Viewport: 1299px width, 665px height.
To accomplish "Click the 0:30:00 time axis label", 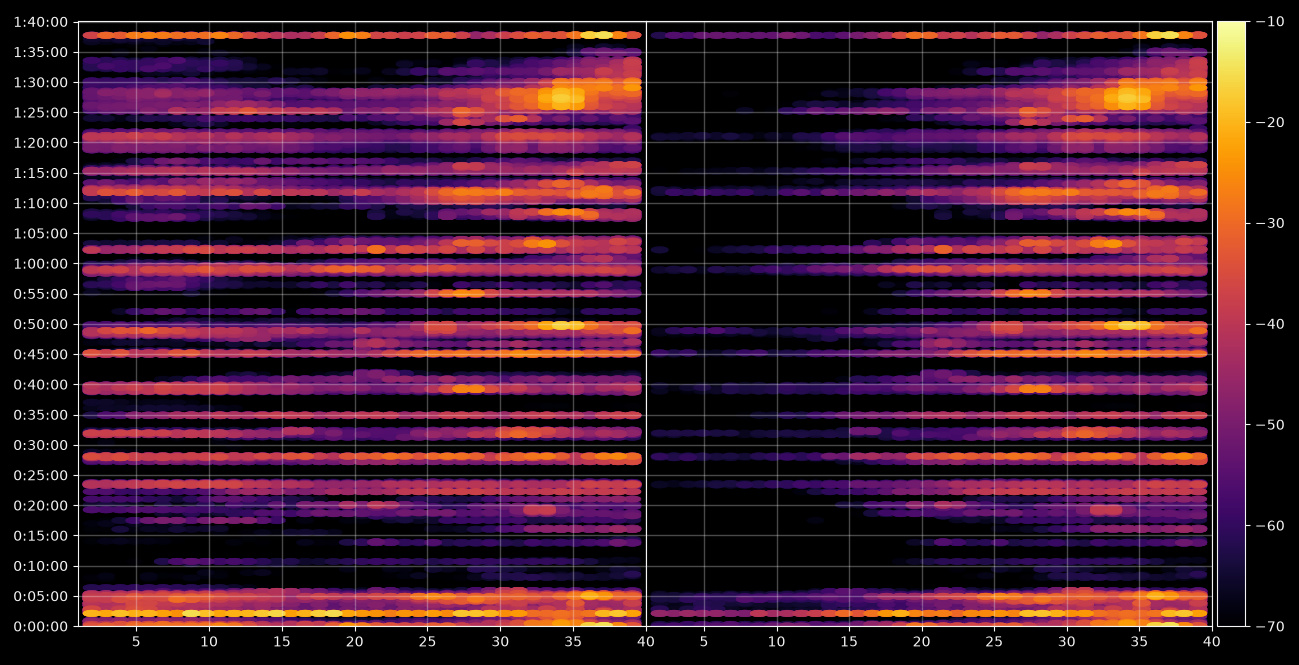I will [41, 445].
